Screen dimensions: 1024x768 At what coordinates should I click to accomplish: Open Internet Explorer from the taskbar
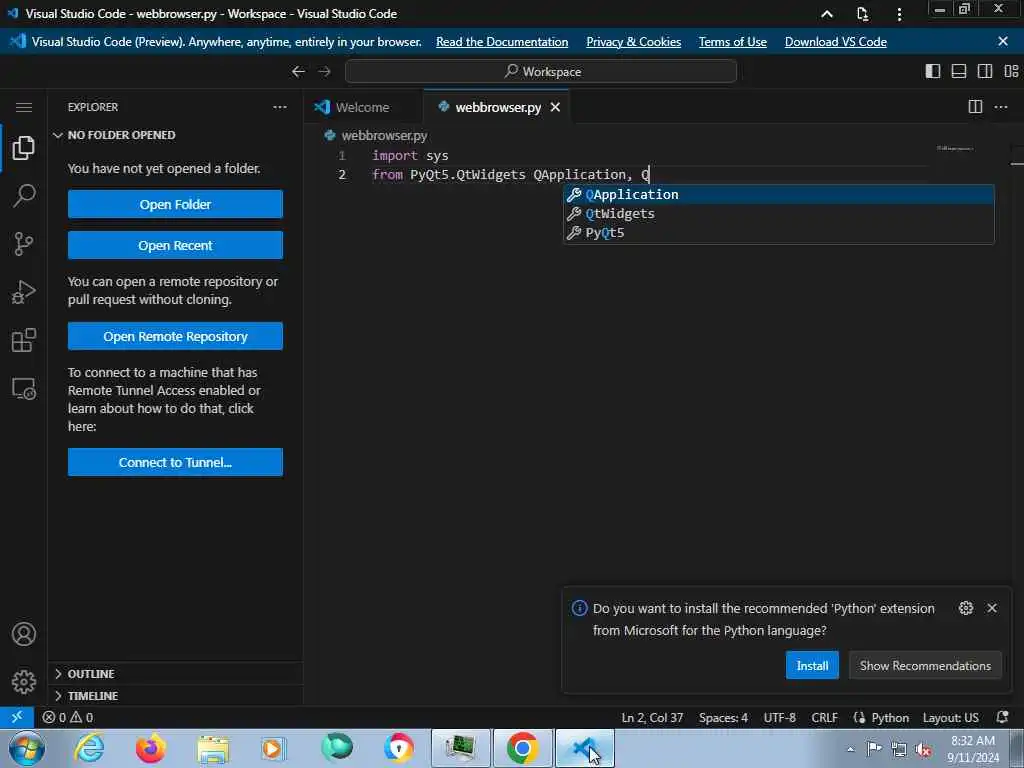point(89,748)
